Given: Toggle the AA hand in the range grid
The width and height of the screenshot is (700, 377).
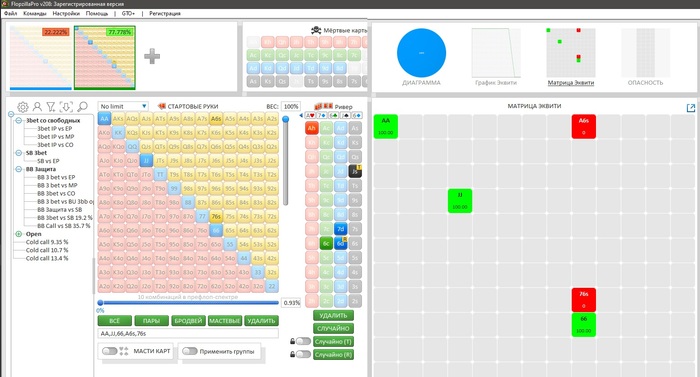Looking at the screenshot, I should pos(104,119).
